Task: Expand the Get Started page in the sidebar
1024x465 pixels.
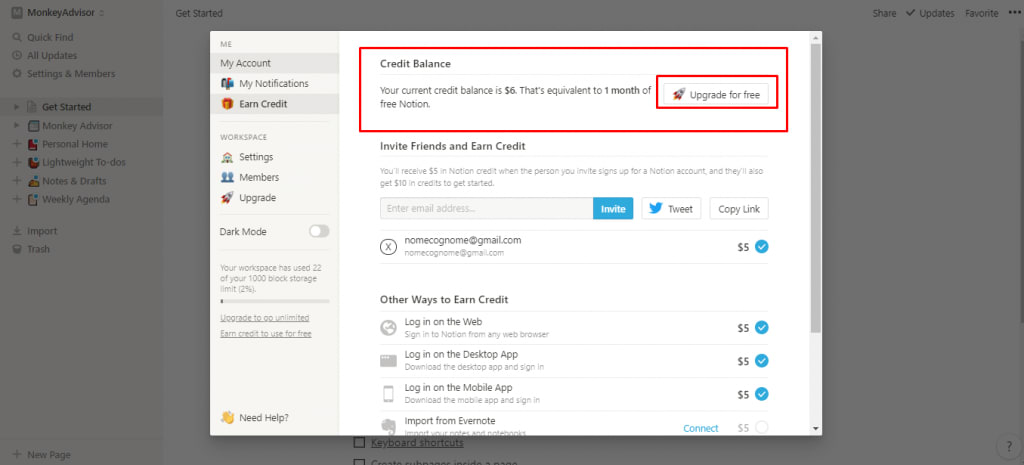Action: (16, 107)
